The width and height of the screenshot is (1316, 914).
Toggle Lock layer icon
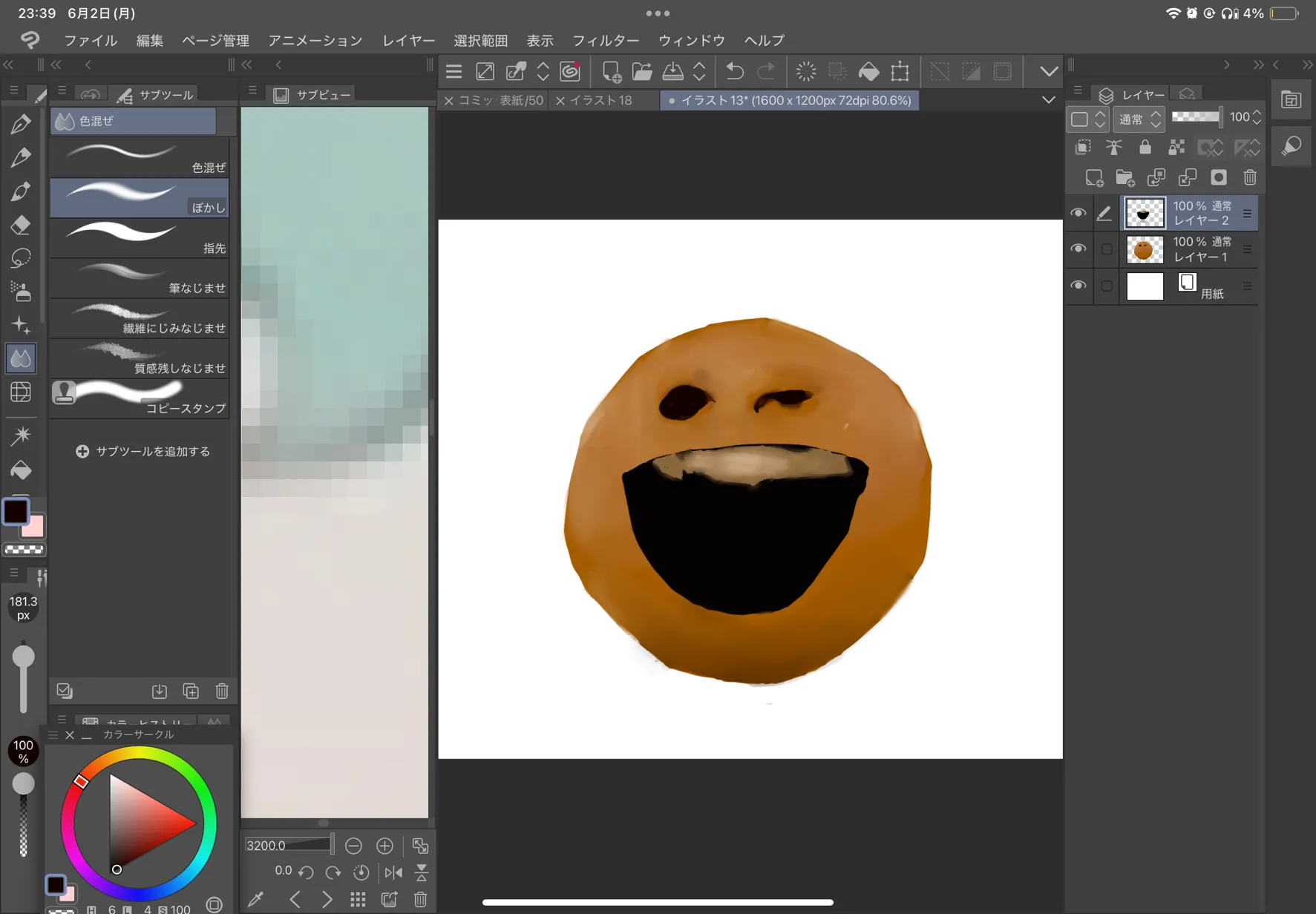pyautogui.click(x=1145, y=147)
